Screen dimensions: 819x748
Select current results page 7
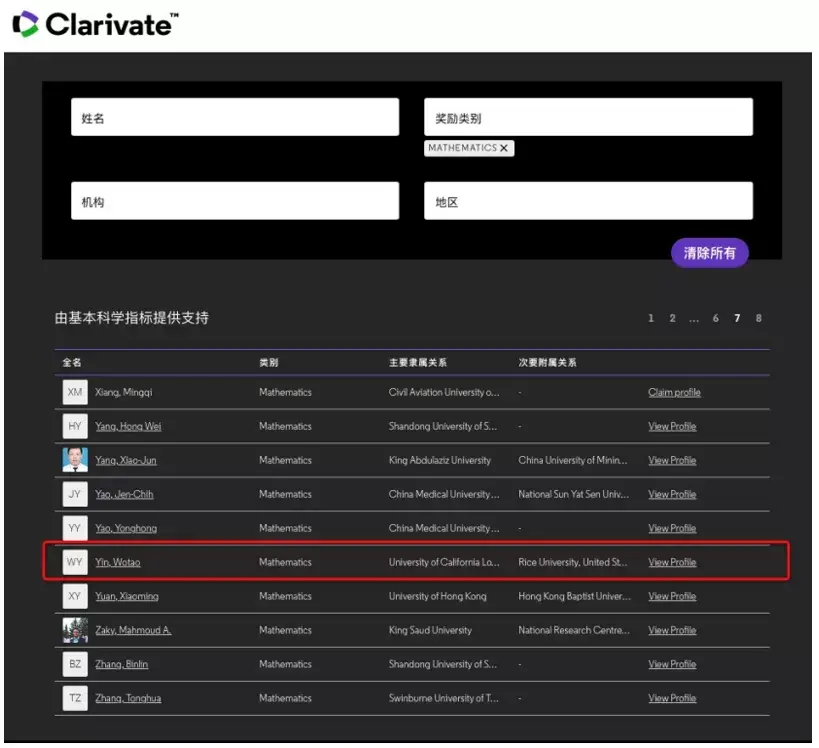tap(737, 318)
